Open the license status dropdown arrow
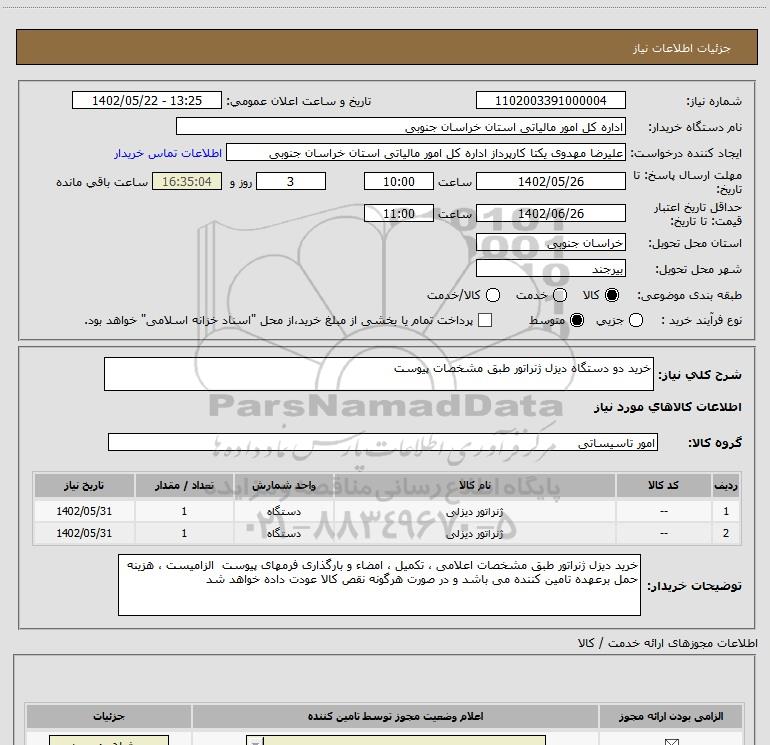Image resolution: width=770 pixels, height=745 pixels. point(255,741)
